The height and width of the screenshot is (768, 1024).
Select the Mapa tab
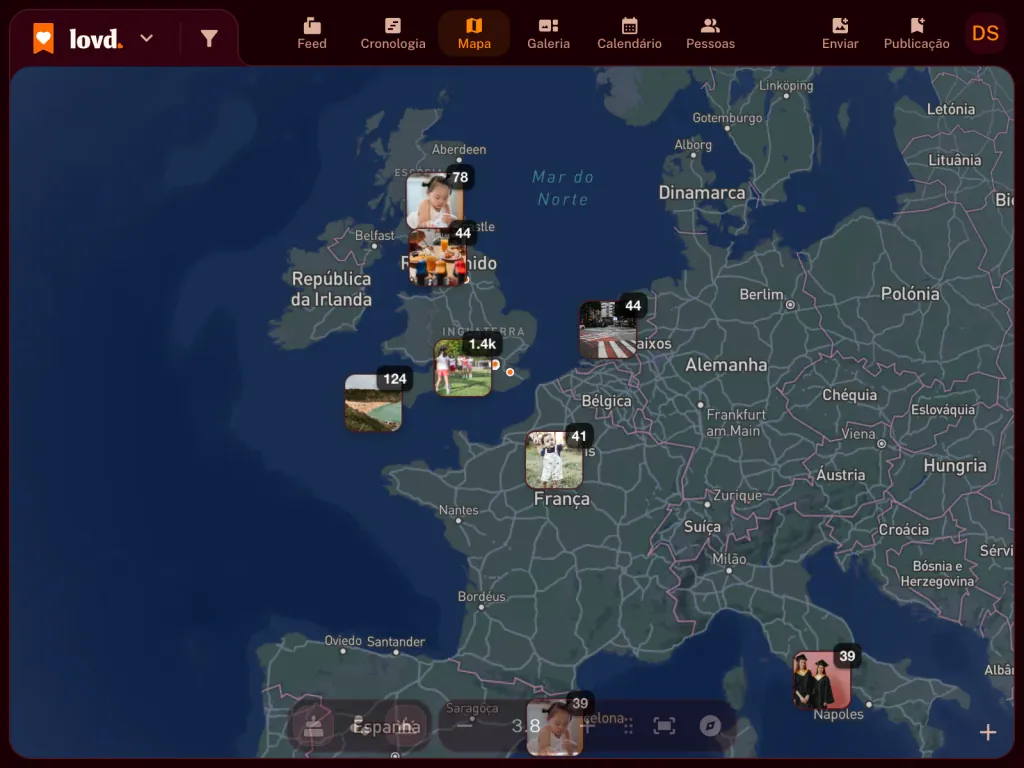pos(474,34)
